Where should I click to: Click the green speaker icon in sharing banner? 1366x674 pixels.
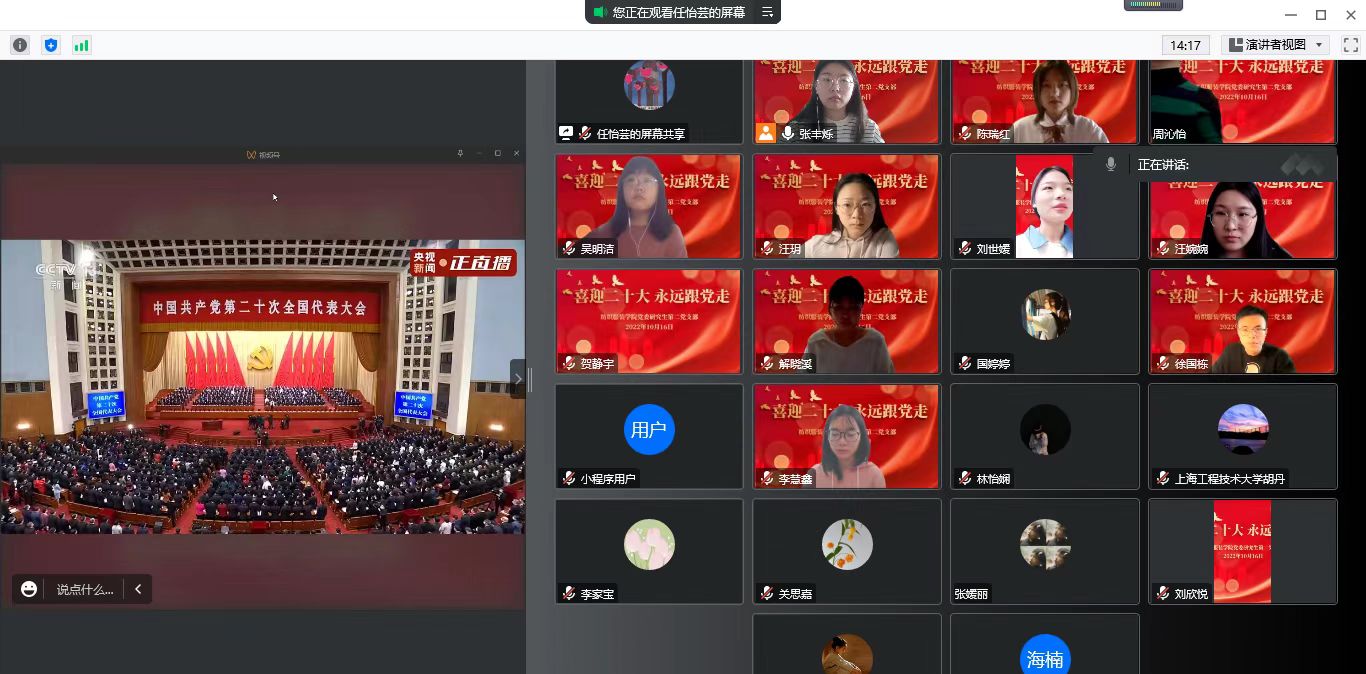pyautogui.click(x=599, y=12)
